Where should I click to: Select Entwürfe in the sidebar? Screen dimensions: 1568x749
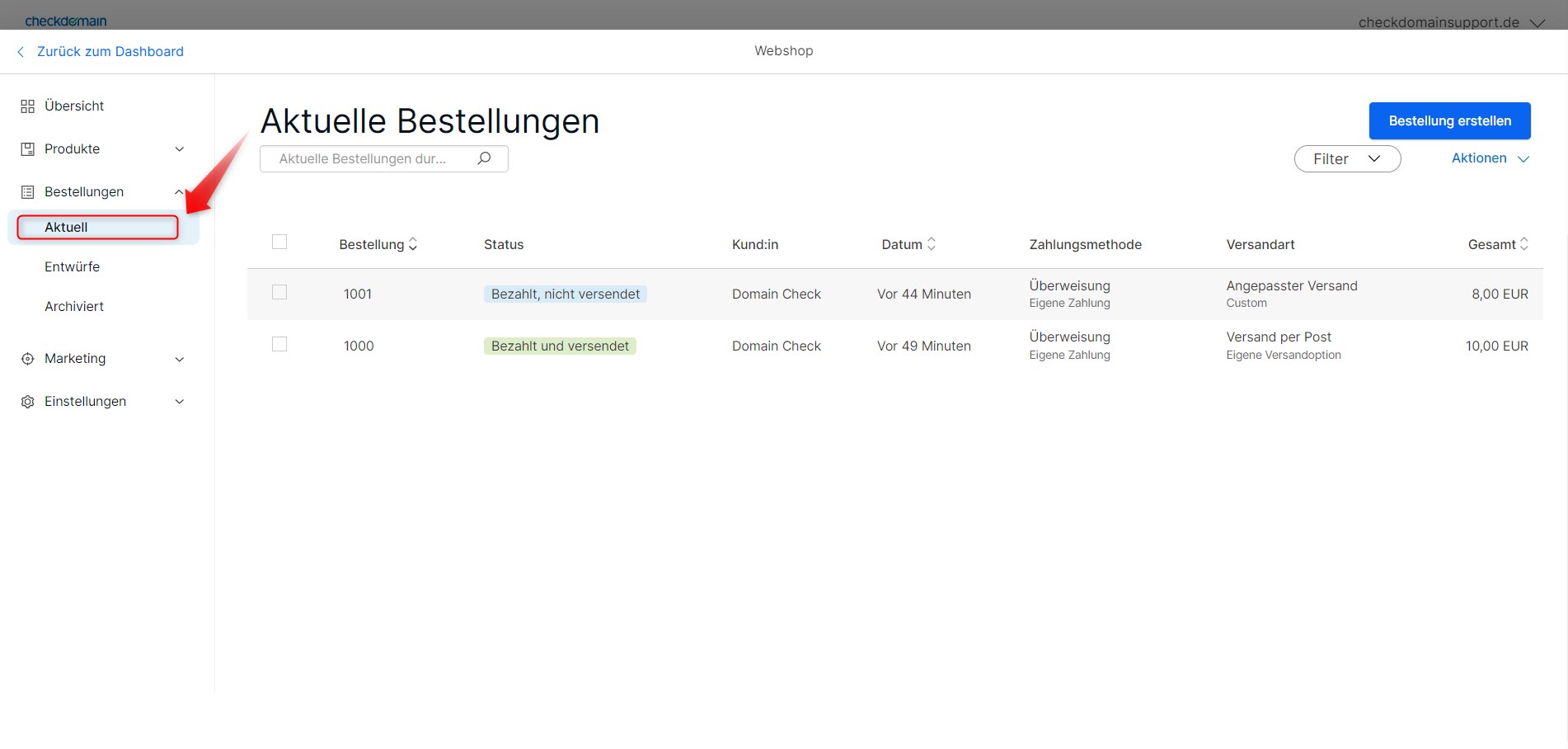click(x=72, y=266)
